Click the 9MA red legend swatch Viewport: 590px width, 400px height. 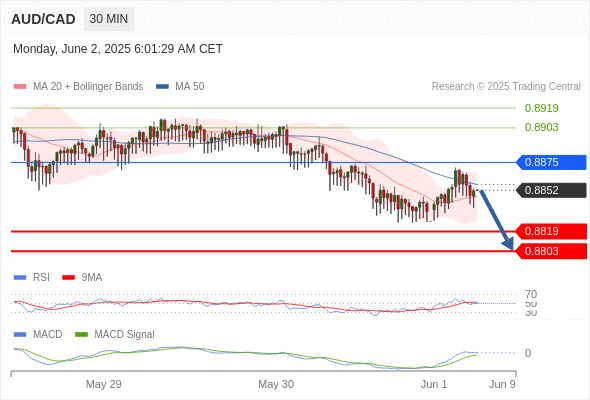tap(68, 277)
